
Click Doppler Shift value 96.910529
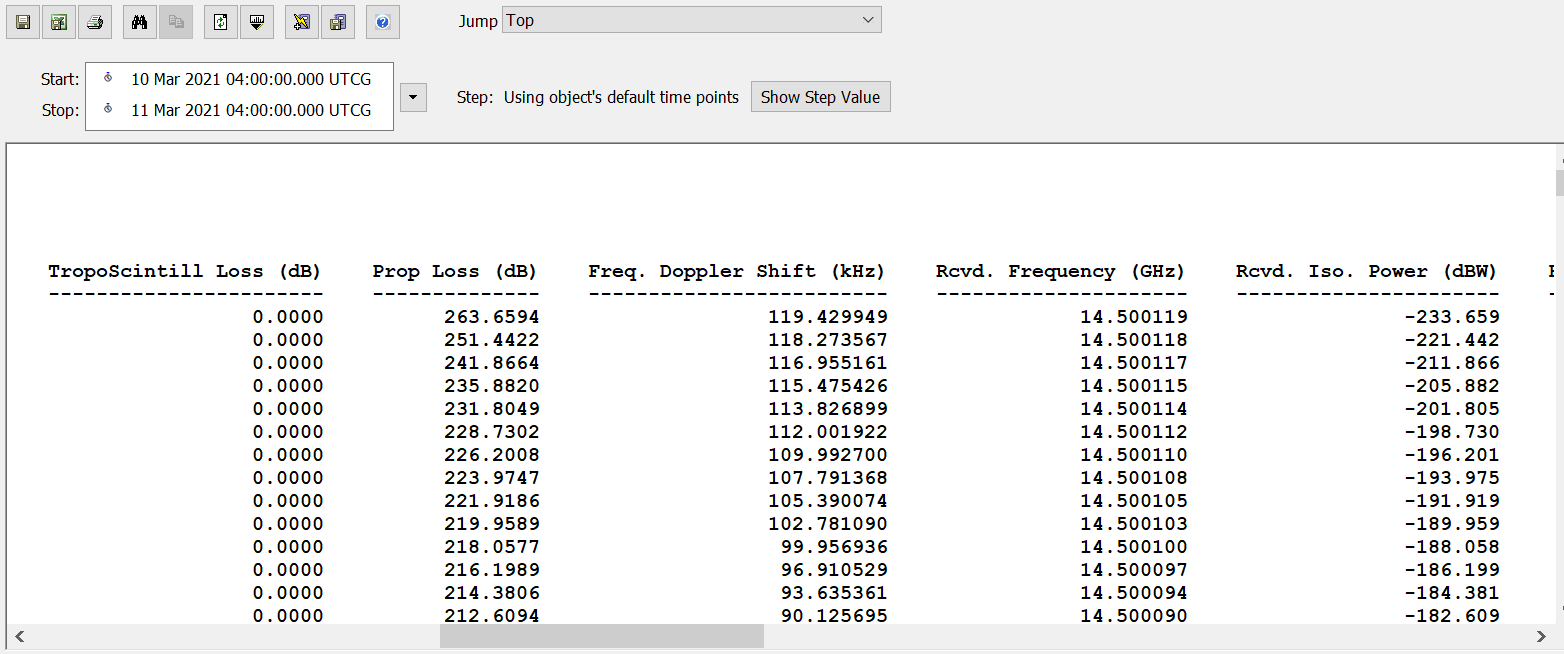[x=833, y=570]
